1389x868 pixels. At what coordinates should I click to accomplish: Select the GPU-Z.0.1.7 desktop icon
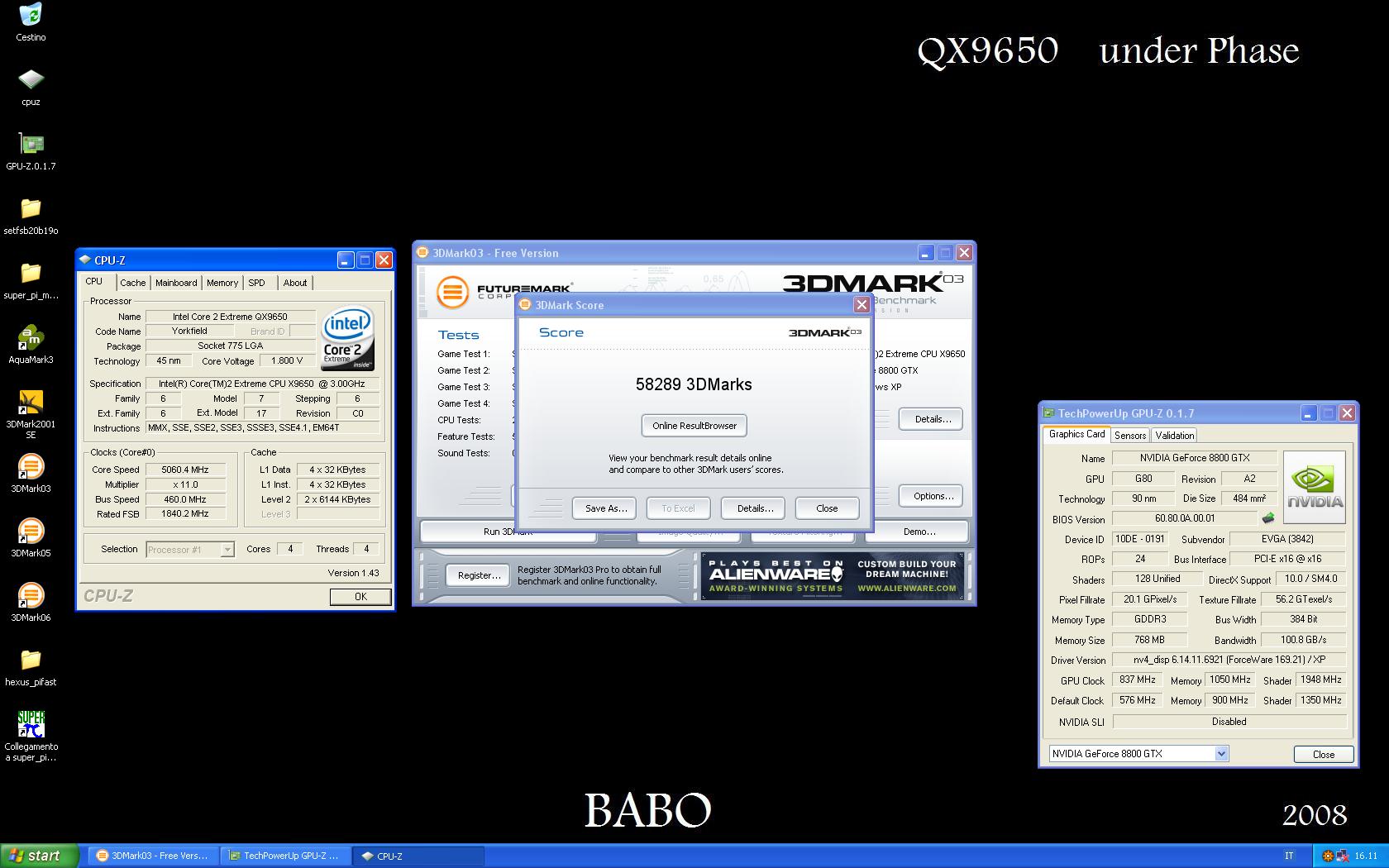tap(31, 144)
